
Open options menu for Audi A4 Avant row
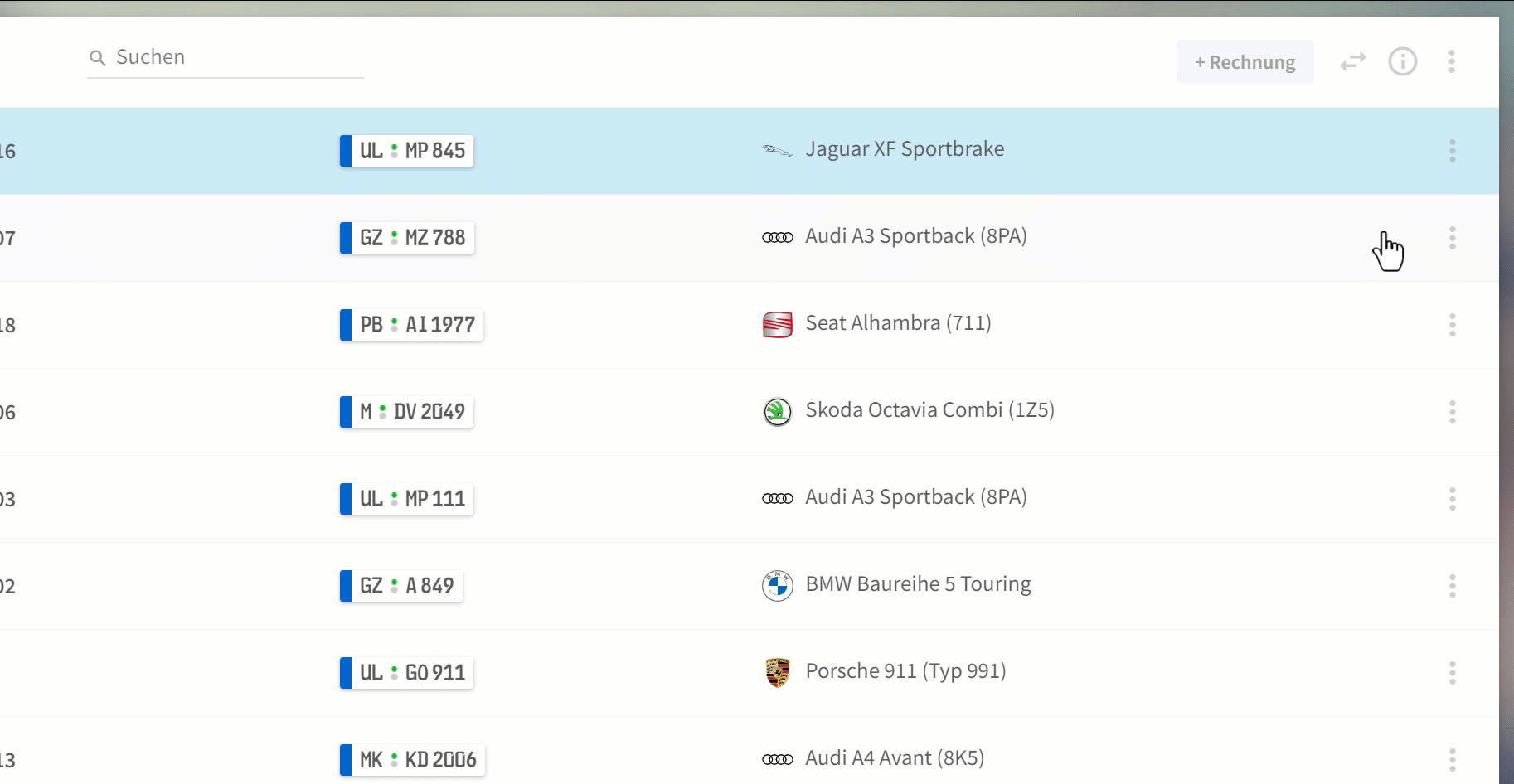pos(1453,760)
